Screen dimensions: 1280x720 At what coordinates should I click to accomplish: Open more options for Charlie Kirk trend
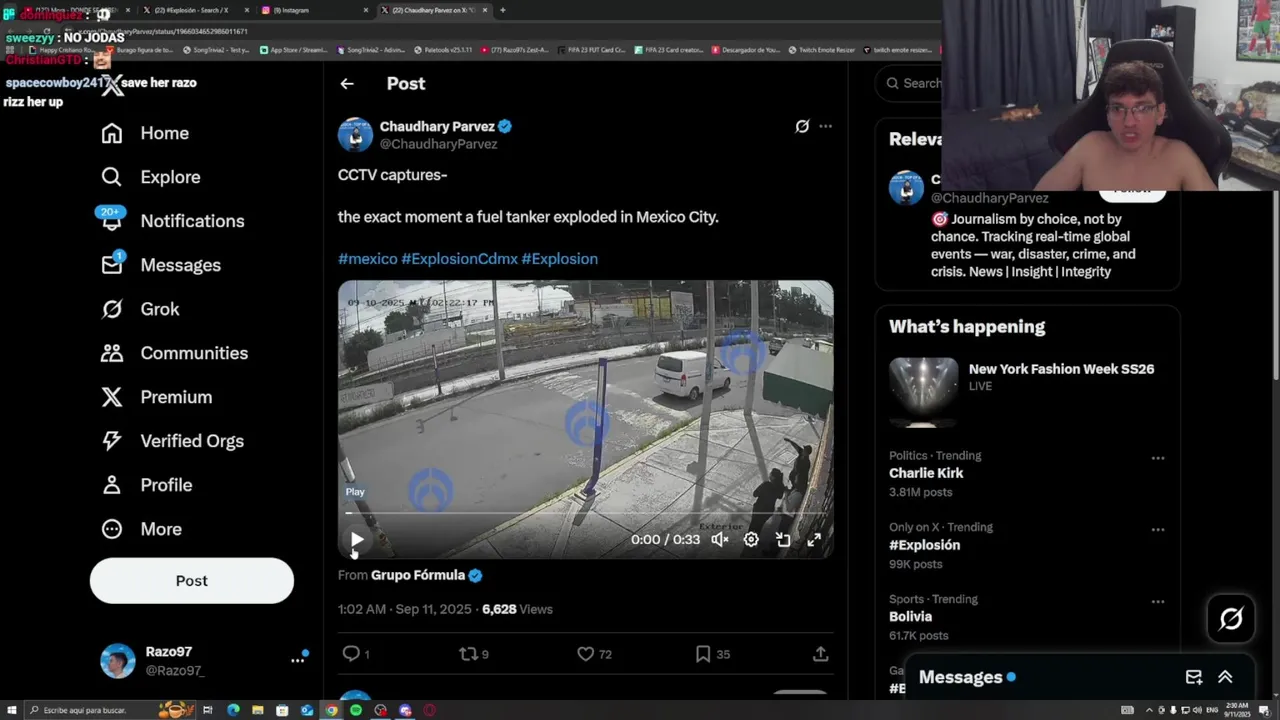point(1157,458)
